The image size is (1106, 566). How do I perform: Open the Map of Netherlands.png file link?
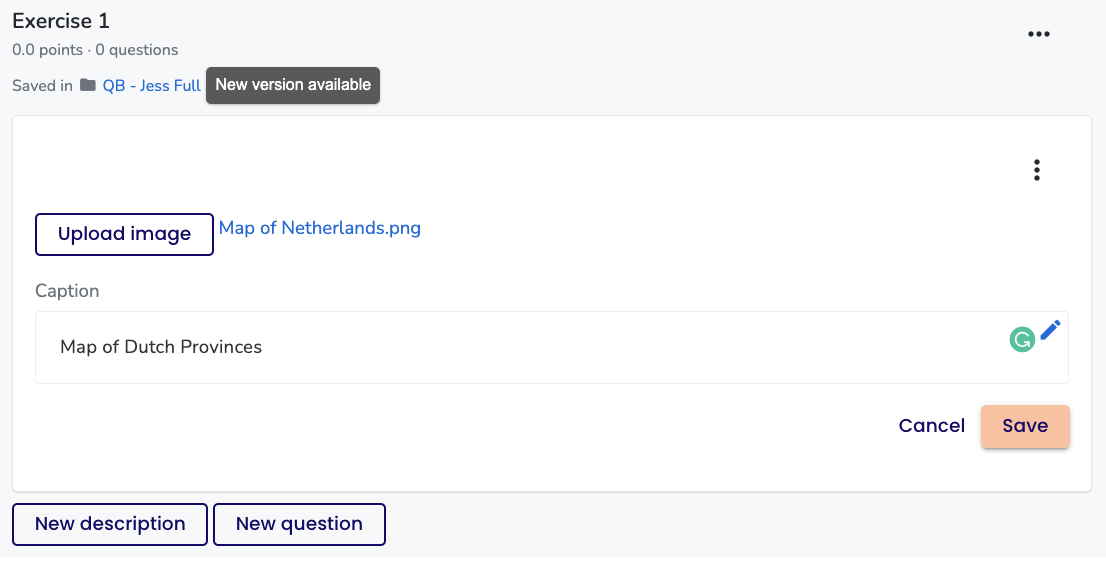click(x=320, y=228)
